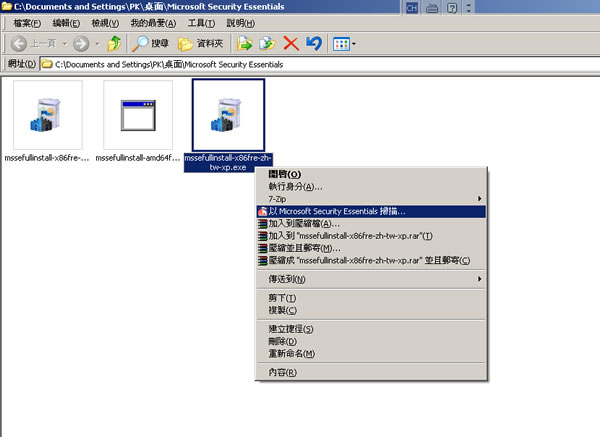Select the mssefullinstall-amd64f file thumbnail
The image size is (600, 437).
click(x=138, y=115)
